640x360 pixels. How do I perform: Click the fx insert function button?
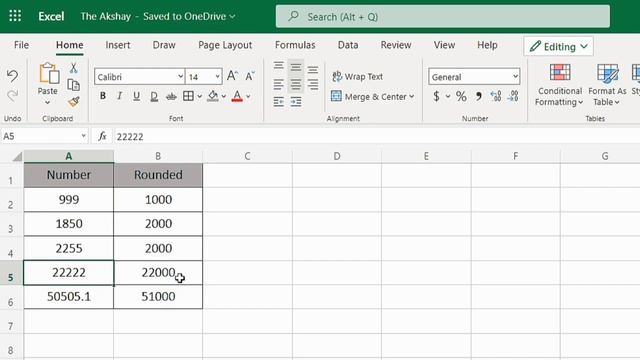(x=102, y=136)
